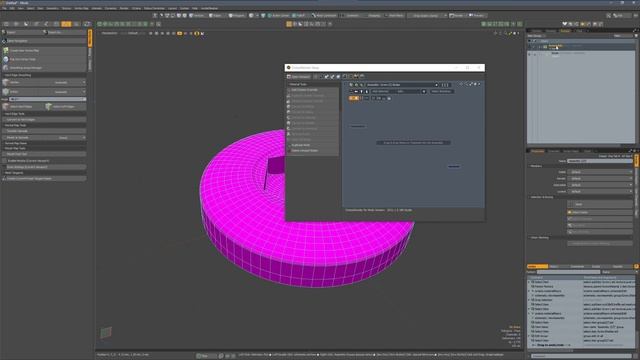Switch to Polygons selection mode
This screenshot has width=640, height=360.
pos(236,16)
